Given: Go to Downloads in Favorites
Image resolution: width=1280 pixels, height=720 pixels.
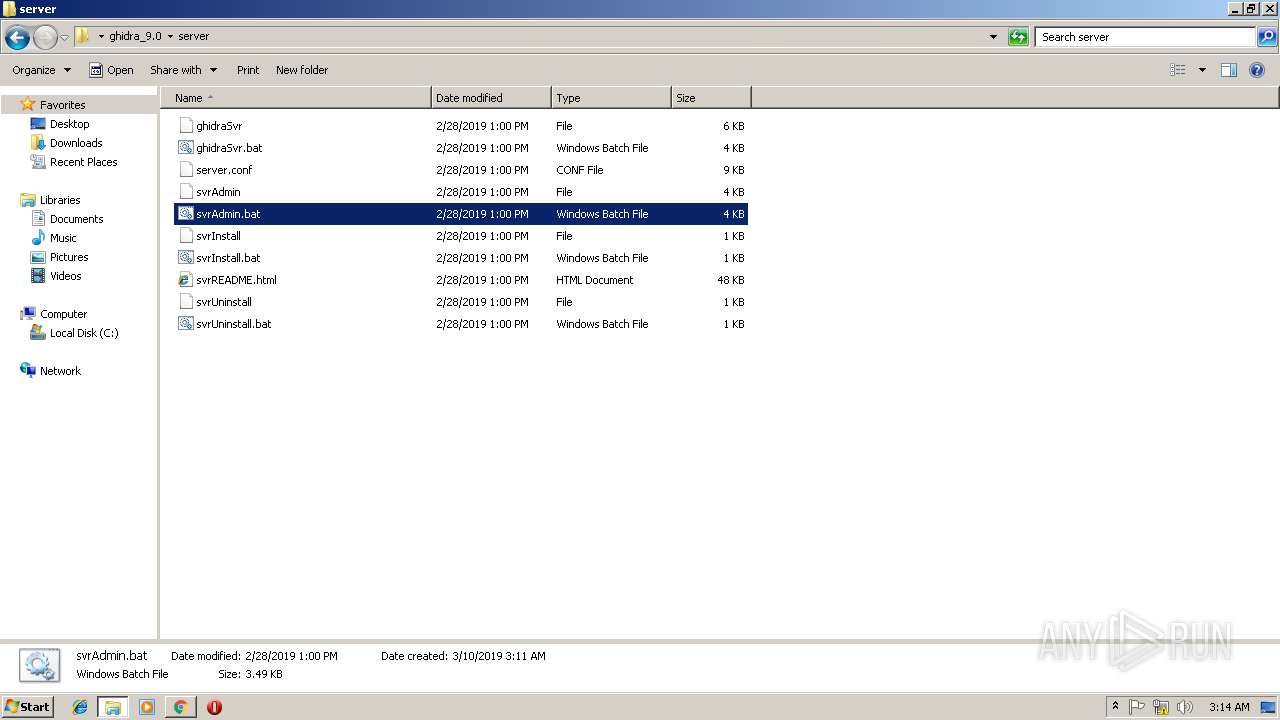Looking at the screenshot, I should pyautogui.click(x=76, y=143).
